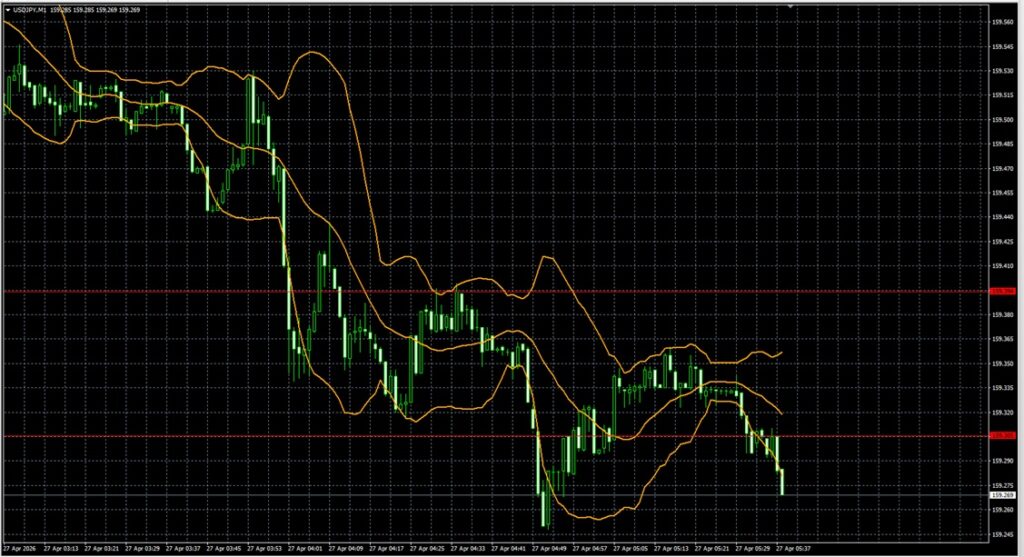1024x557 pixels.
Task: Toggle the one-click trading arrow beside USDJPY,M1
Action: tap(7, 10)
